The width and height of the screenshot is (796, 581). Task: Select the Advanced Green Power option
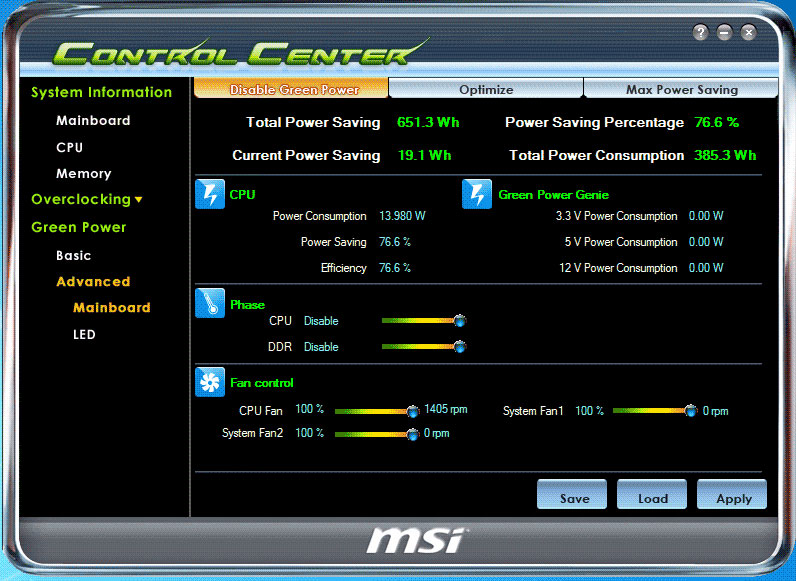tap(93, 281)
